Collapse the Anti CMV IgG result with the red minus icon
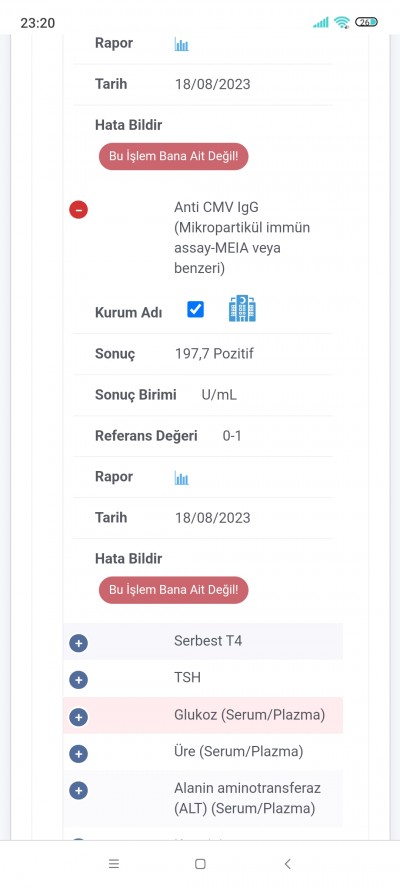The width and height of the screenshot is (400, 888). (78, 210)
